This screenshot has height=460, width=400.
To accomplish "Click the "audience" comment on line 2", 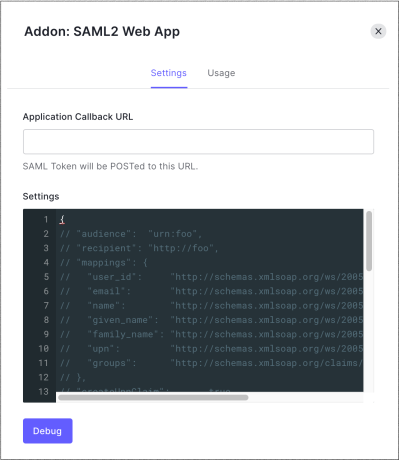I will 131,234.
